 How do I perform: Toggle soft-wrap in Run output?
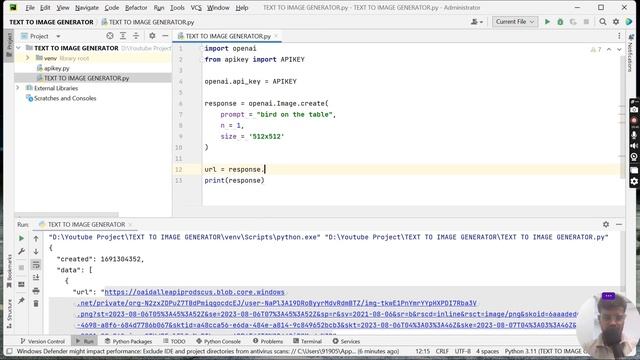coord(36,264)
